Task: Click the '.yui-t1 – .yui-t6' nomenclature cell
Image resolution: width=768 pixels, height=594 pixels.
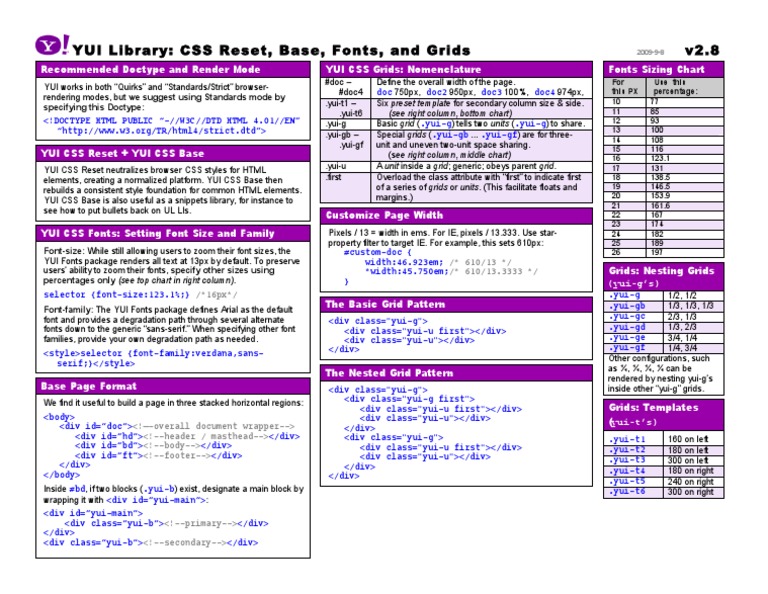Action: [345, 108]
